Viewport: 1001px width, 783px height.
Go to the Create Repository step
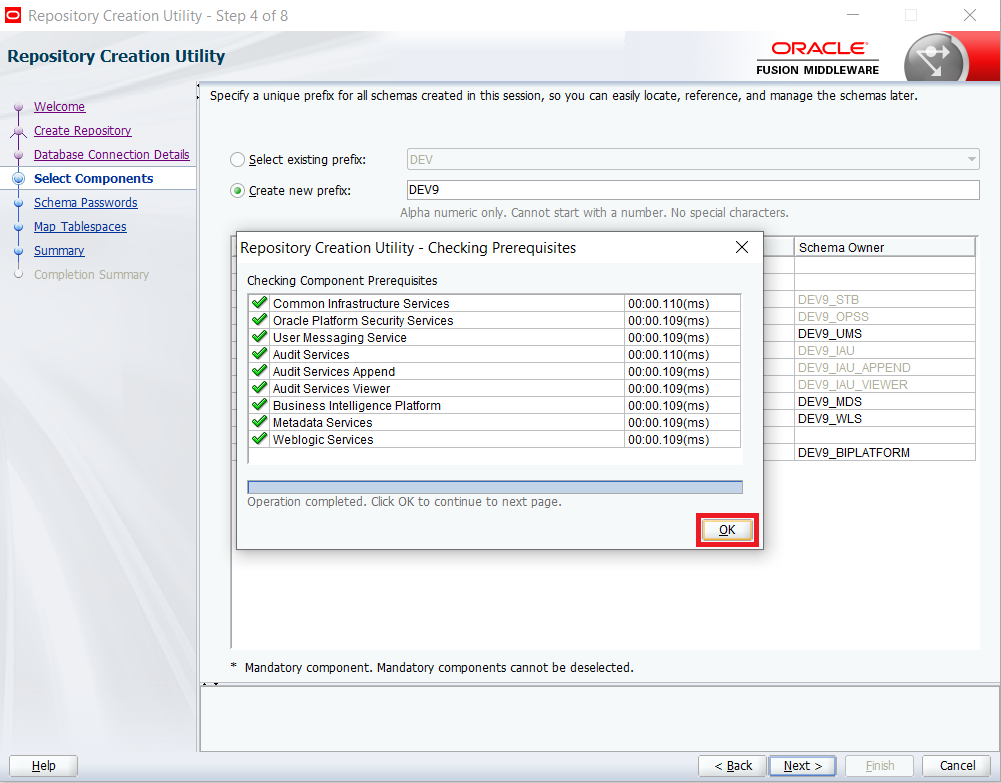(x=82, y=131)
